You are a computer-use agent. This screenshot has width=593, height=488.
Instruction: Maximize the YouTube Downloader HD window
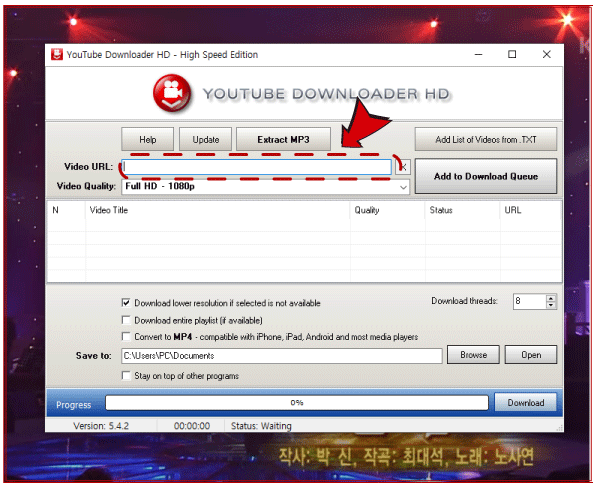tap(512, 54)
